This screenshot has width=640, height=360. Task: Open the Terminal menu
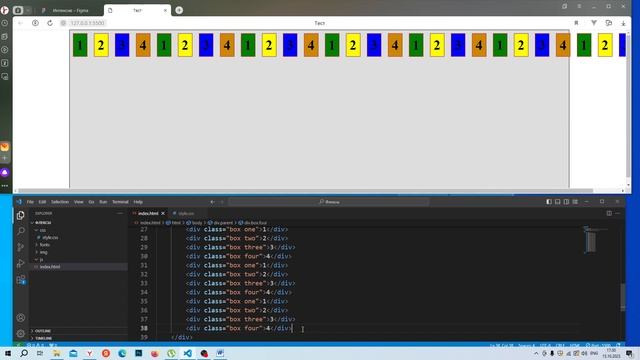120,202
